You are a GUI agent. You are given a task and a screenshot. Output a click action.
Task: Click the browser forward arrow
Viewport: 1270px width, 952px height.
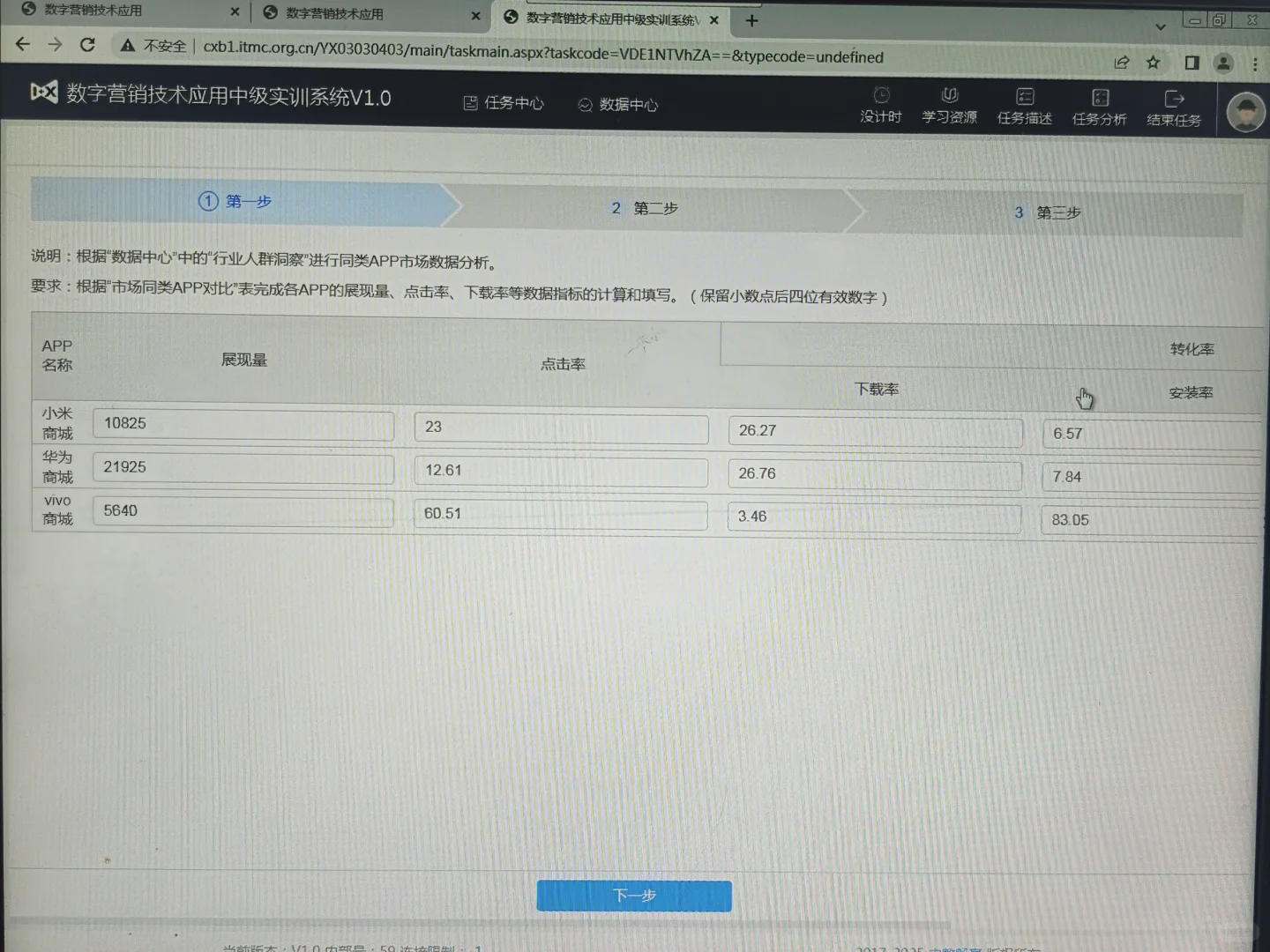click(x=55, y=44)
